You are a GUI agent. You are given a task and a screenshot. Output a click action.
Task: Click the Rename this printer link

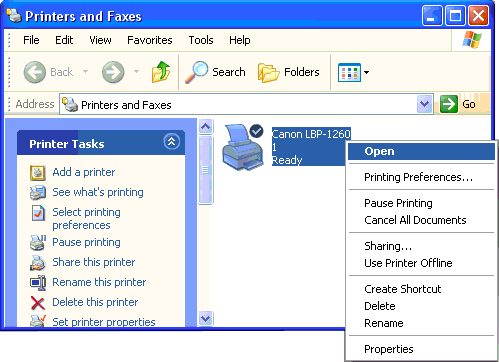[x=99, y=282]
